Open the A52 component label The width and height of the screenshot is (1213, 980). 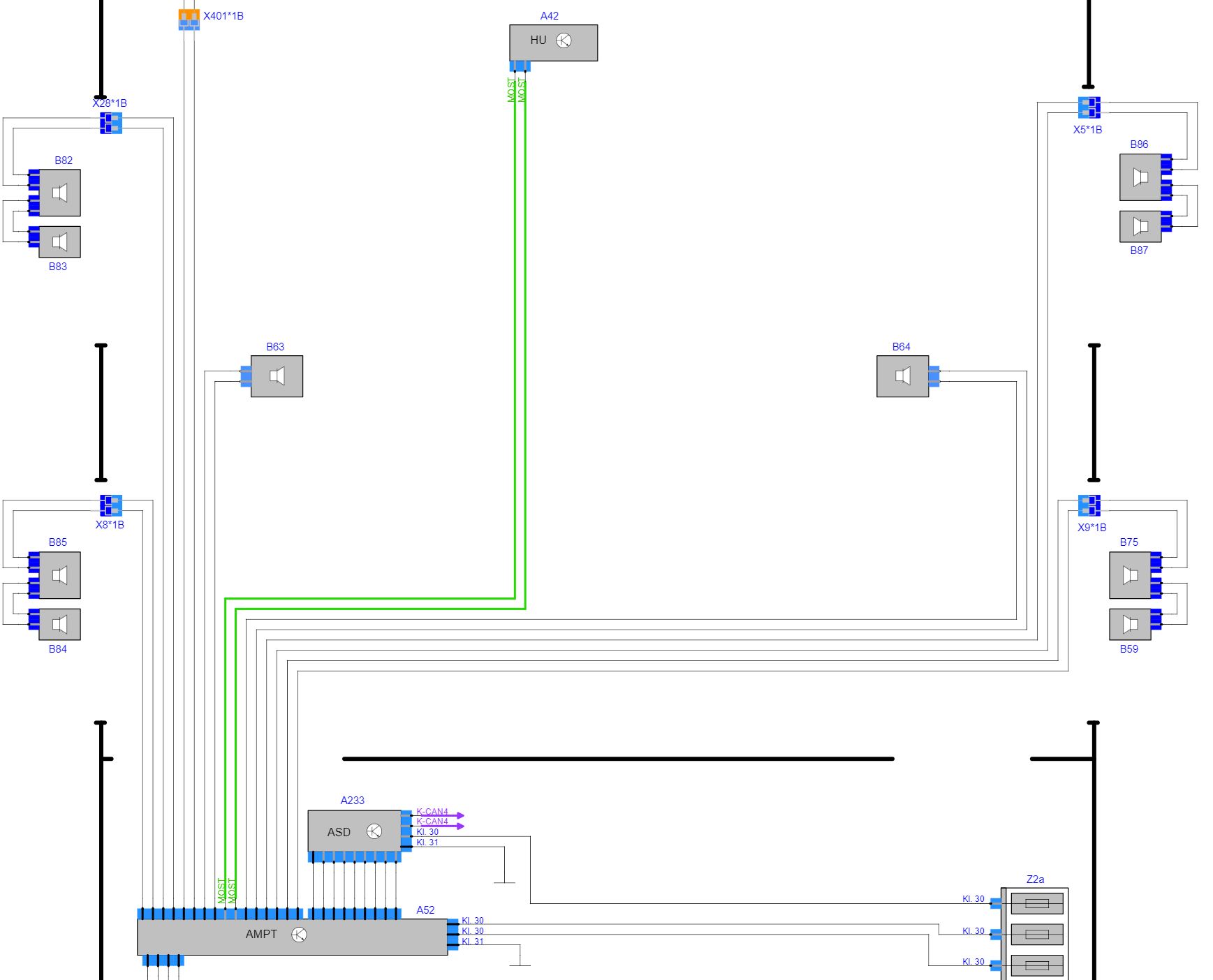(425, 910)
